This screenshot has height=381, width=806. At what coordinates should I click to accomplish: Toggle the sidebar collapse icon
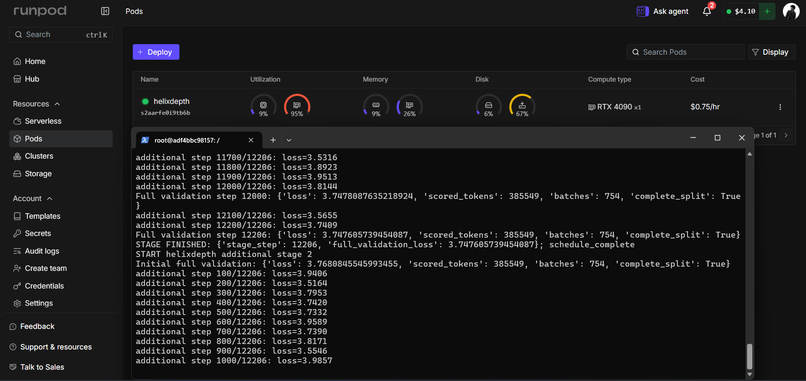coord(105,11)
